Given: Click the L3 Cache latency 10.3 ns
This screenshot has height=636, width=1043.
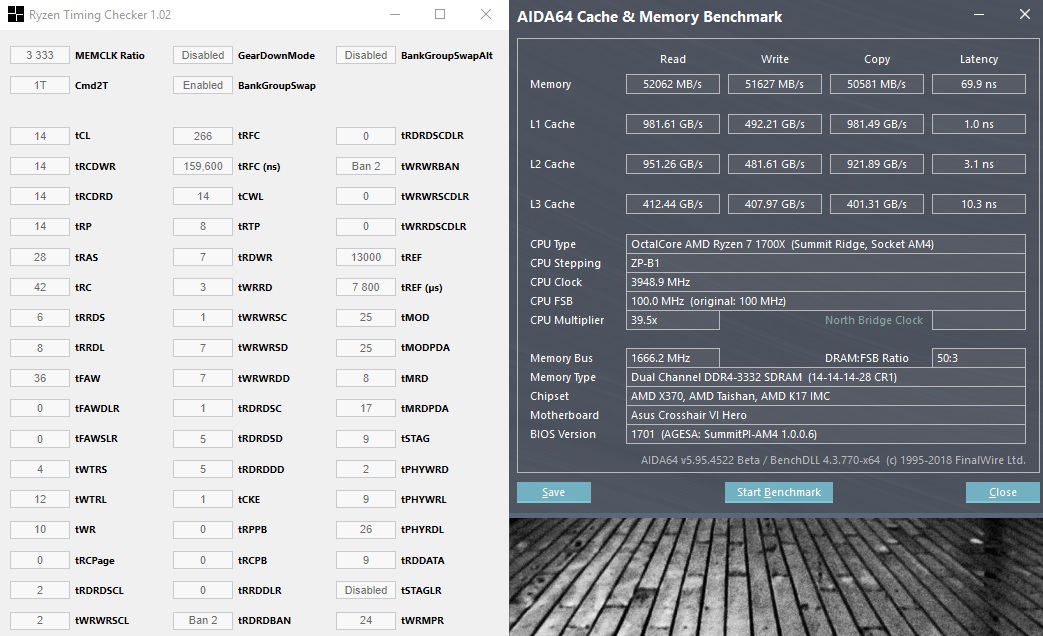Looking at the screenshot, I should pyautogui.click(x=978, y=204).
